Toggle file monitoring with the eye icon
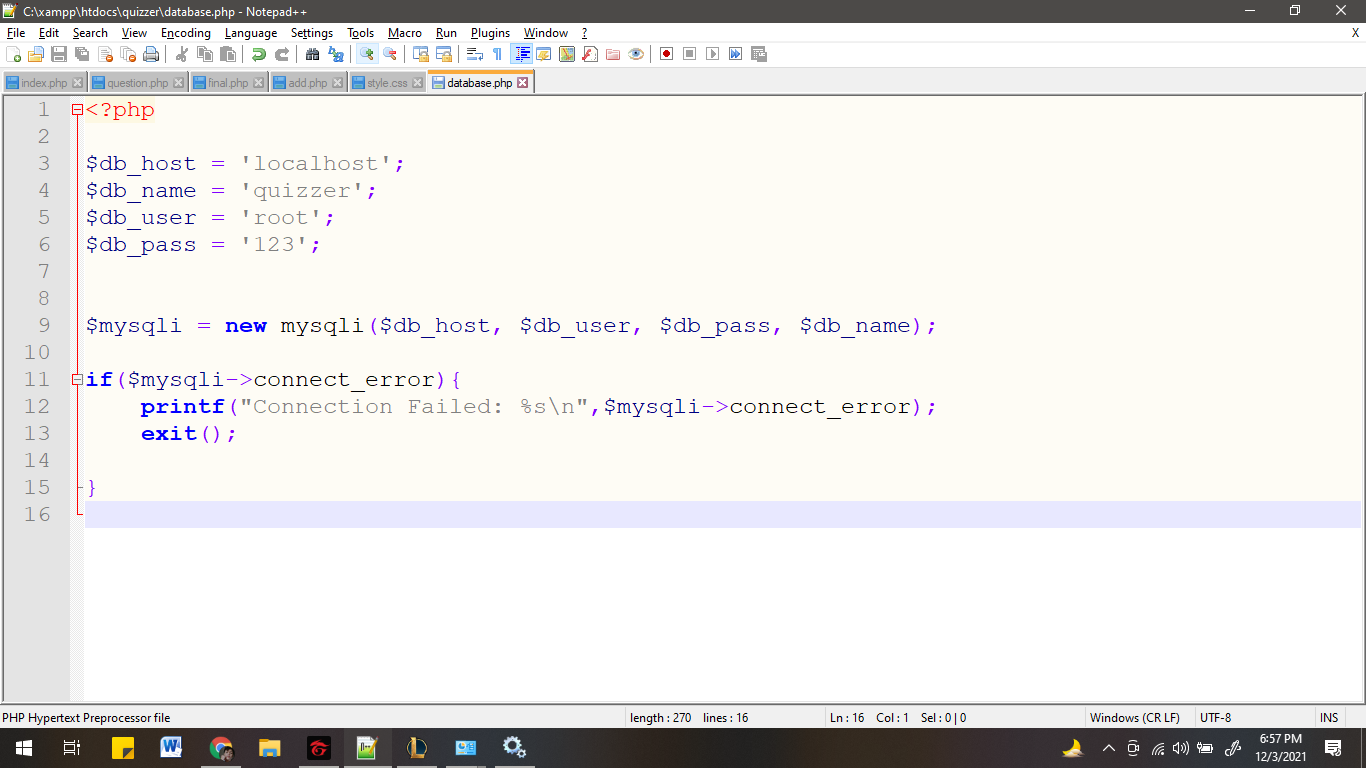Image resolution: width=1366 pixels, height=768 pixels. coord(636,54)
